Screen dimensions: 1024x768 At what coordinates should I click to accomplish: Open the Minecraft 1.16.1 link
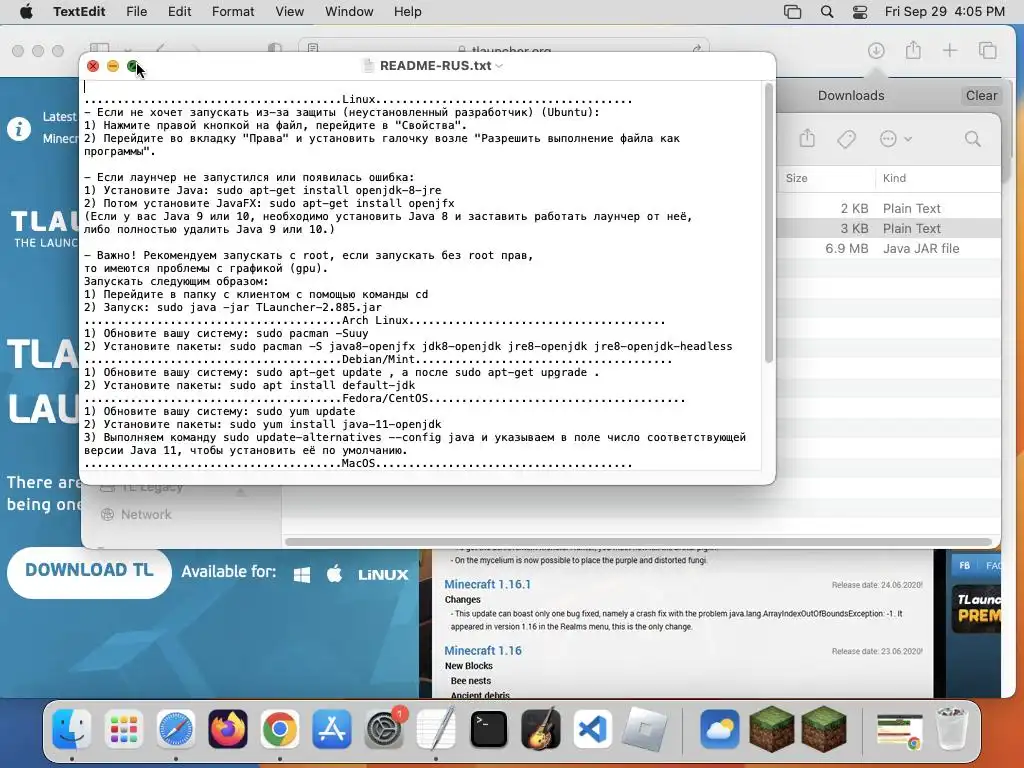pyautogui.click(x=487, y=584)
